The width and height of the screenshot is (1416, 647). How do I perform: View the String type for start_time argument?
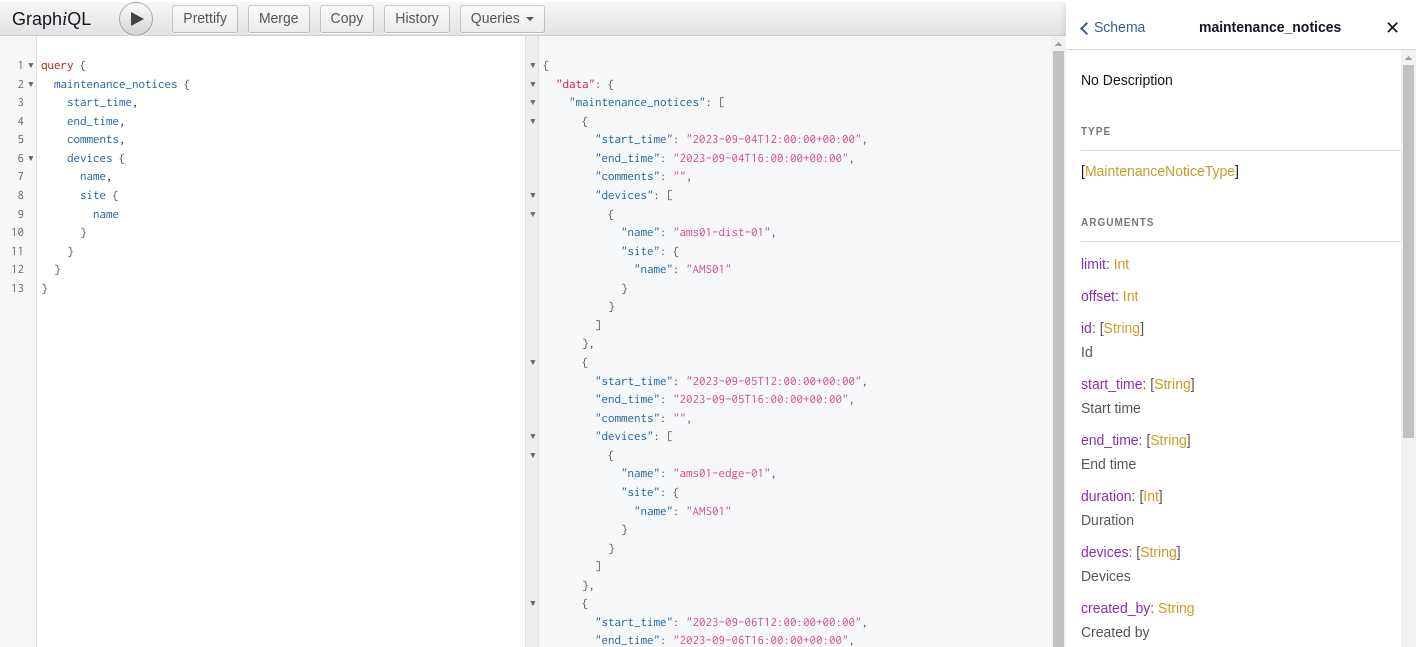point(1171,384)
